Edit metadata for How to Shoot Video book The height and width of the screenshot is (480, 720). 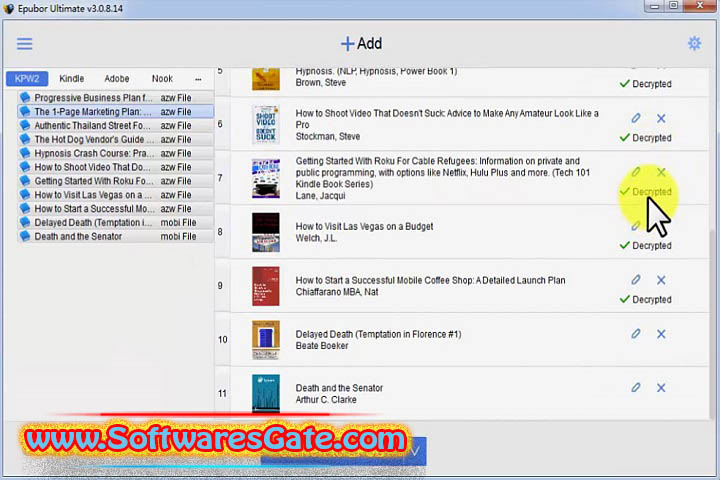(636, 119)
